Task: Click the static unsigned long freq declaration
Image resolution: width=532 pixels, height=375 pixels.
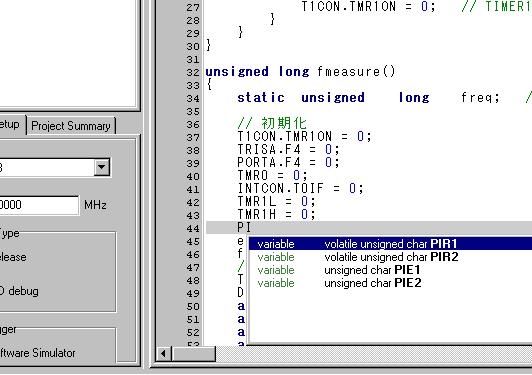Action: click(x=368, y=98)
